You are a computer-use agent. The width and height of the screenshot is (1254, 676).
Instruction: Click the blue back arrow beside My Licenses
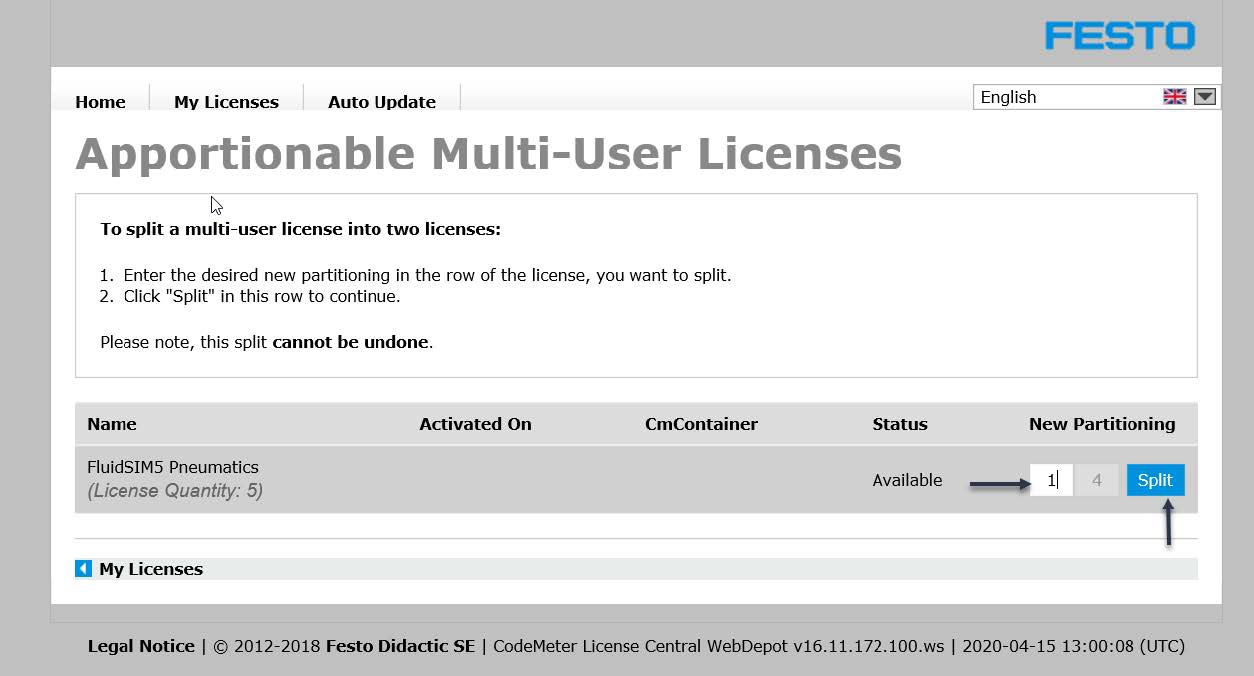pos(83,569)
